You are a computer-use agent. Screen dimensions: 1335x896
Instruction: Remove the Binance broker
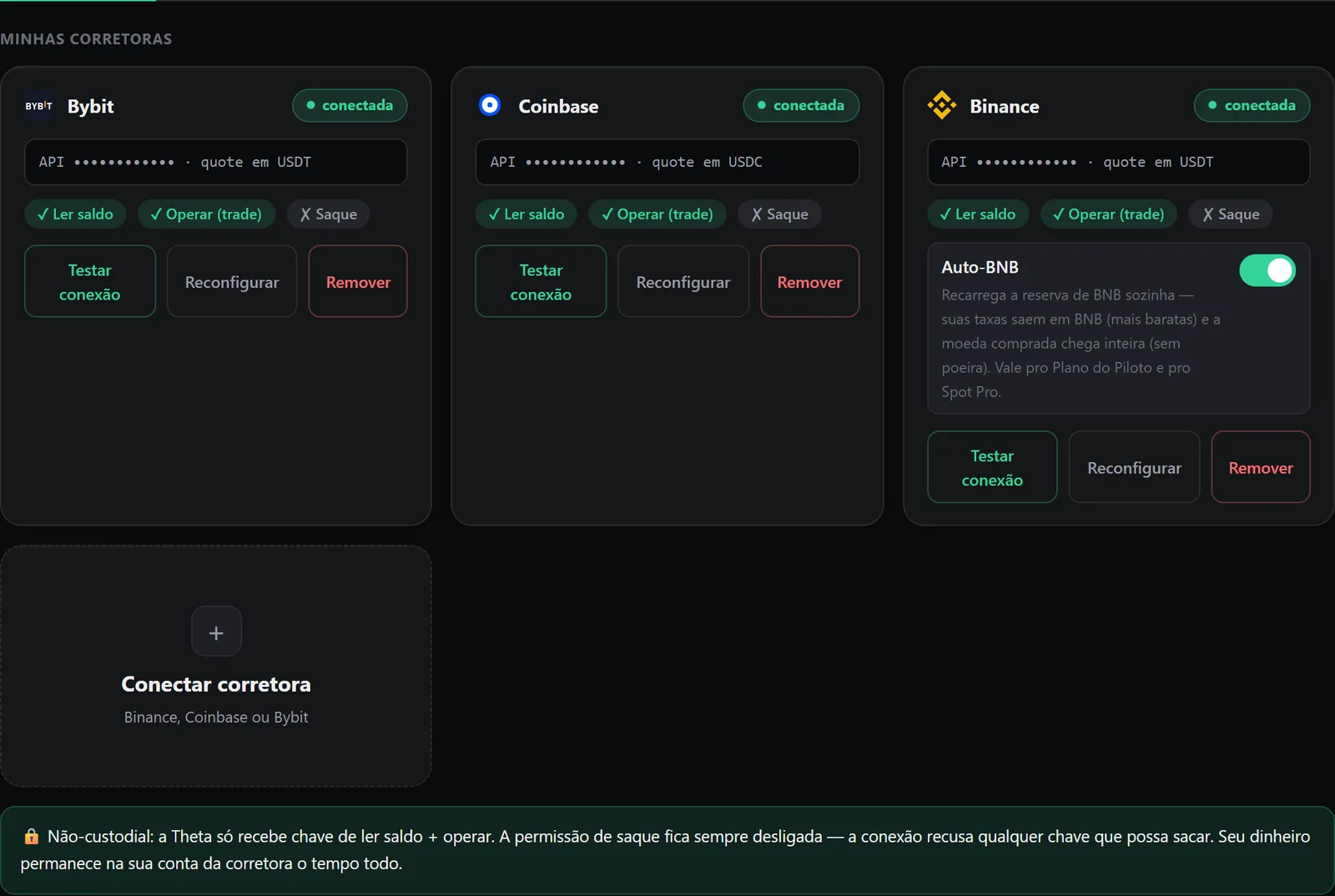point(1261,467)
